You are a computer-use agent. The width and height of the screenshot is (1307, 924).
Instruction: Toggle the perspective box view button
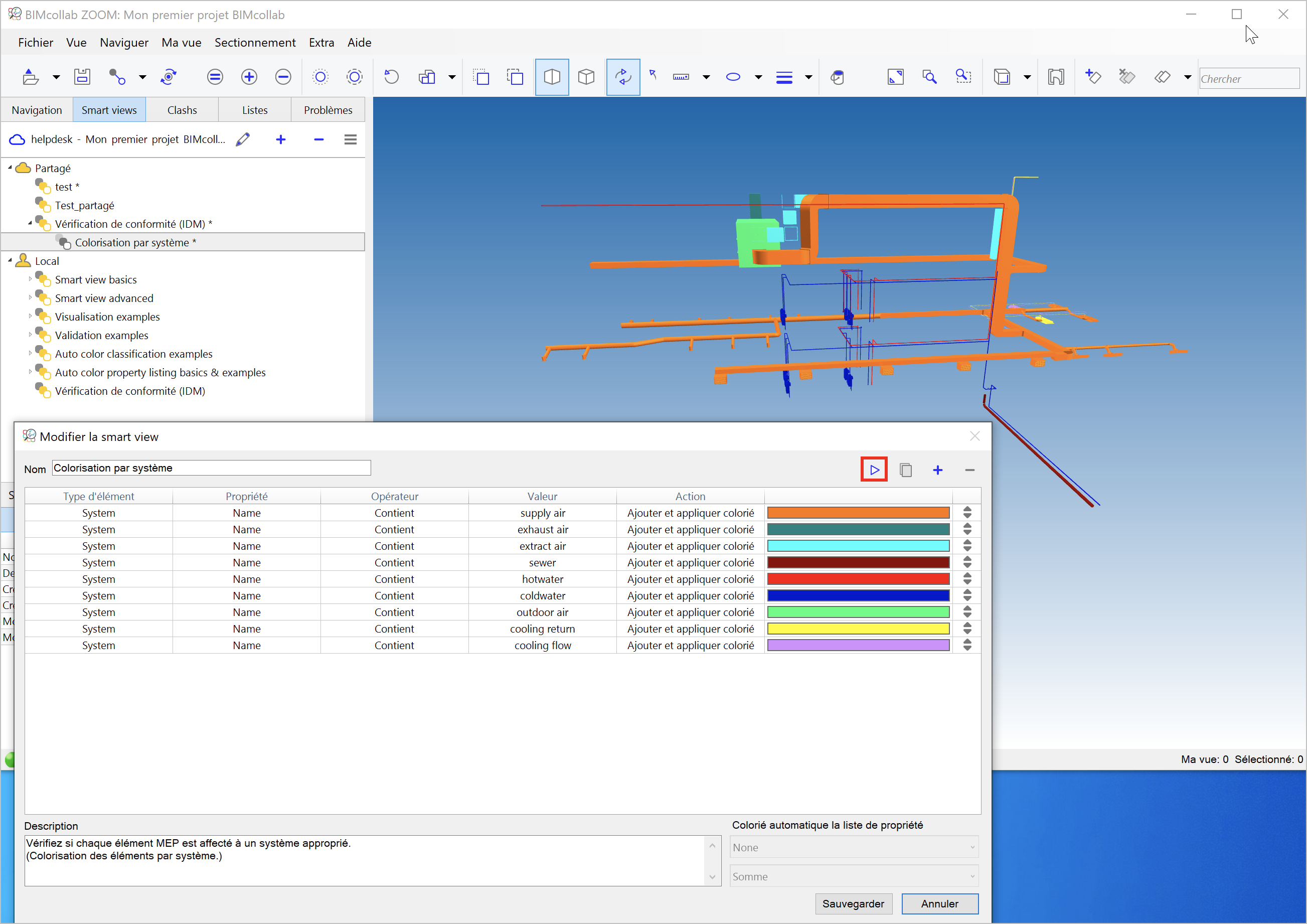tap(552, 77)
